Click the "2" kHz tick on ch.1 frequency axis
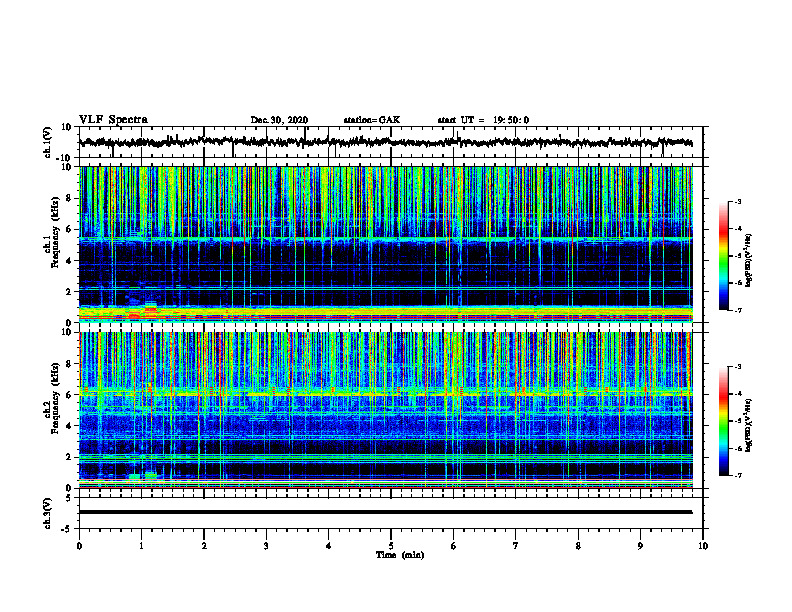 point(69,292)
